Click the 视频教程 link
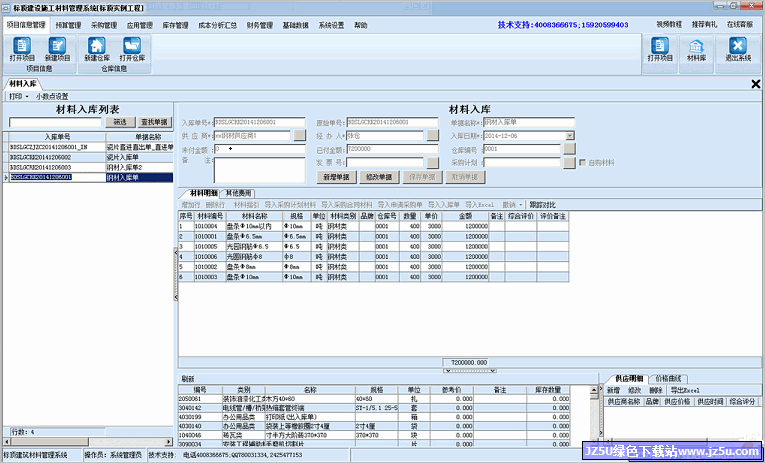The image size is (765, 463). pos(669,24)
